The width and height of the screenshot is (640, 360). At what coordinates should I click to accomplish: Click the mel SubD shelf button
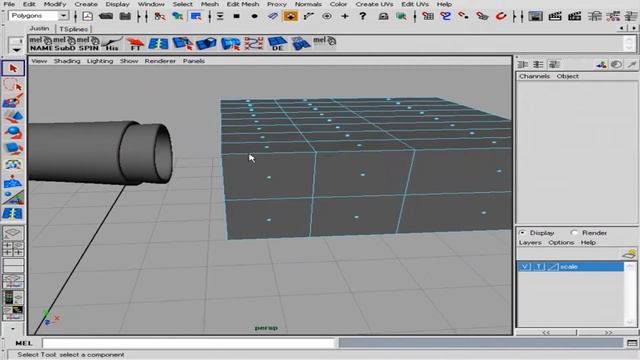64,44
